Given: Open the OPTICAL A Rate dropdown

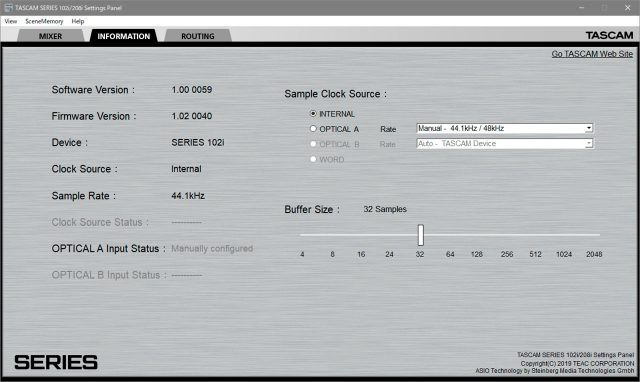Looking at the screenshot, I should [505, 128].
